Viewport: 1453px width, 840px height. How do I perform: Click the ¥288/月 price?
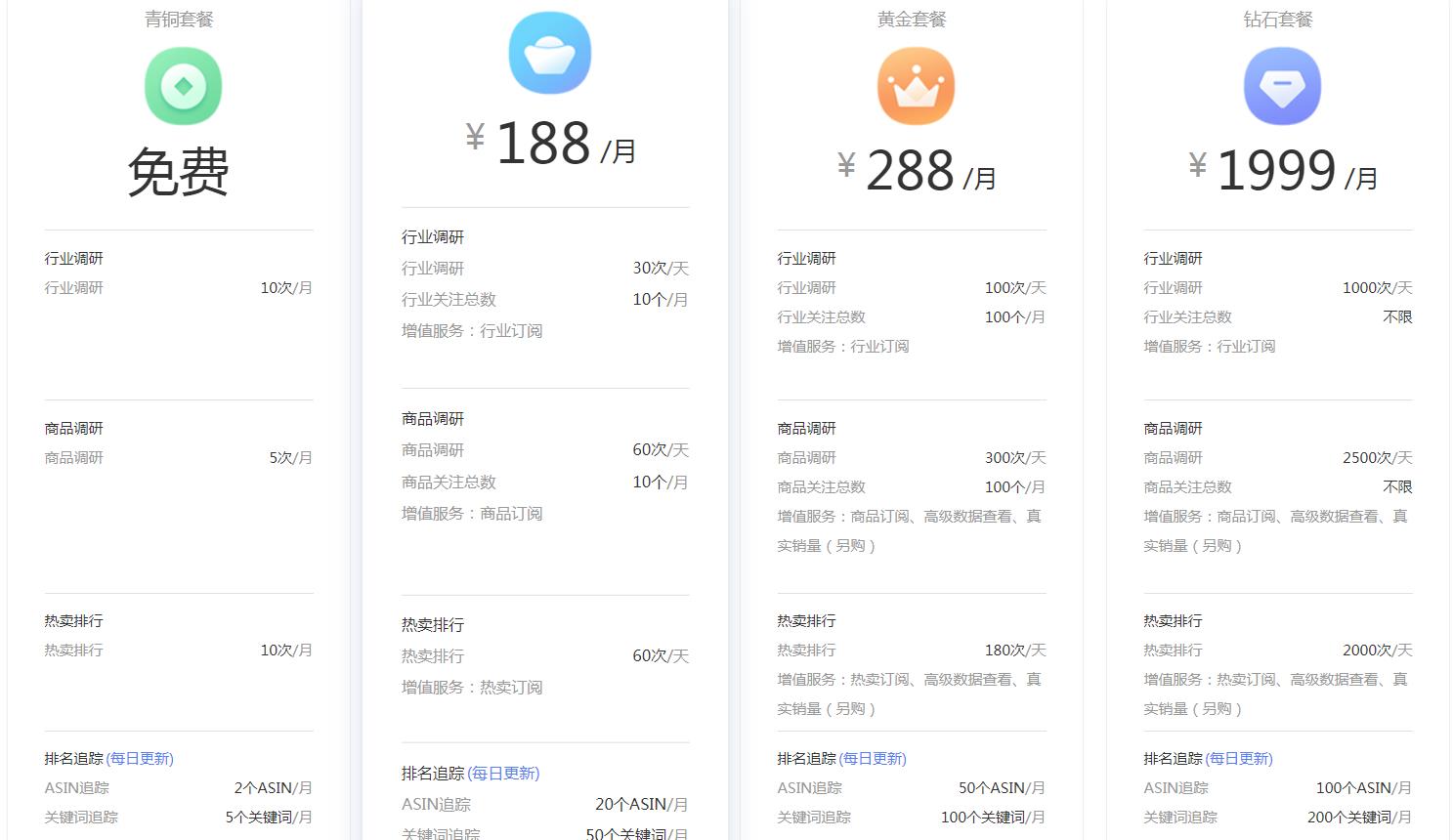pyautogui.click(x=917, y=172)
